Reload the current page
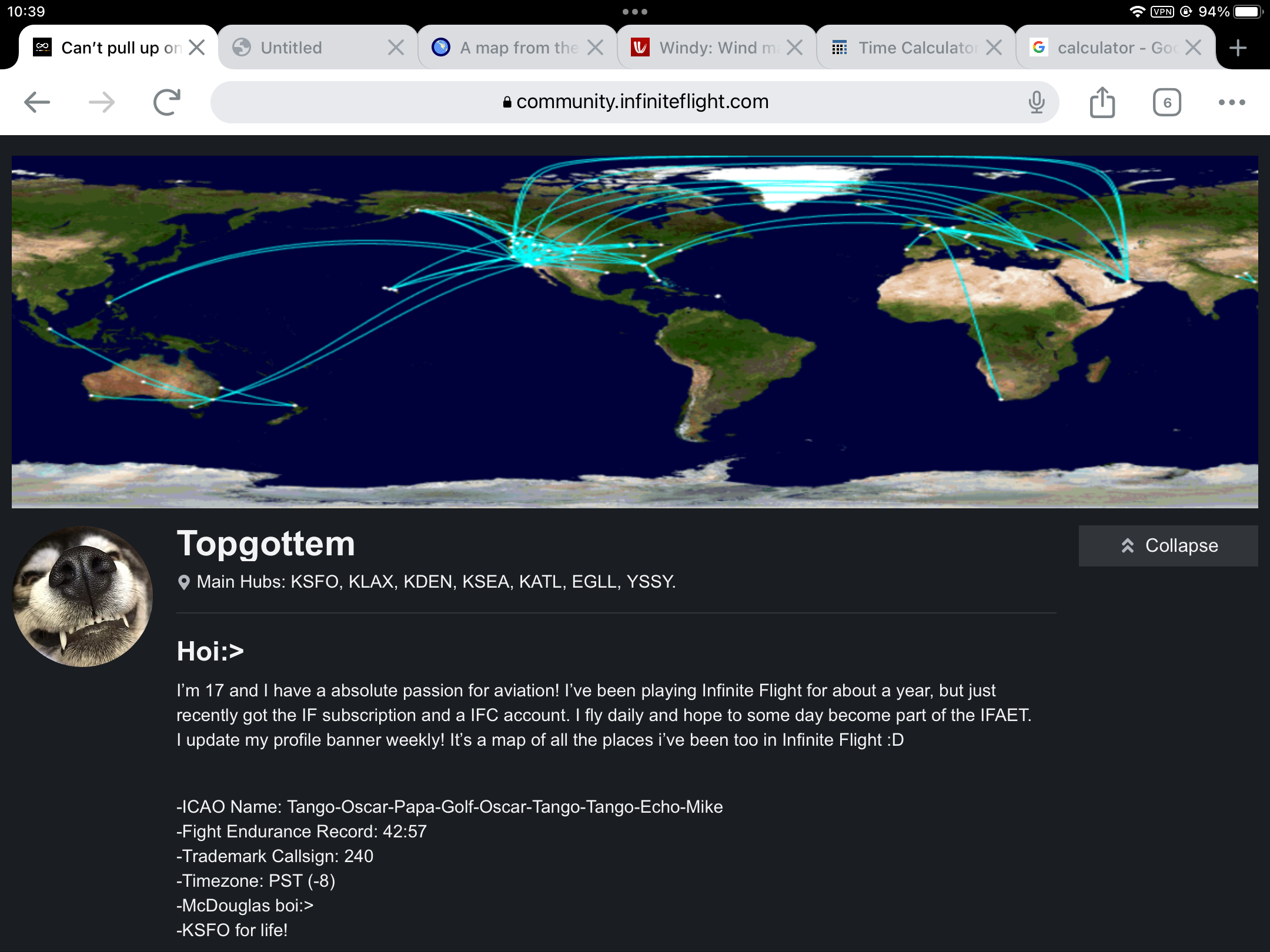This screenshot has height=952, width=1270. [166, 102]
